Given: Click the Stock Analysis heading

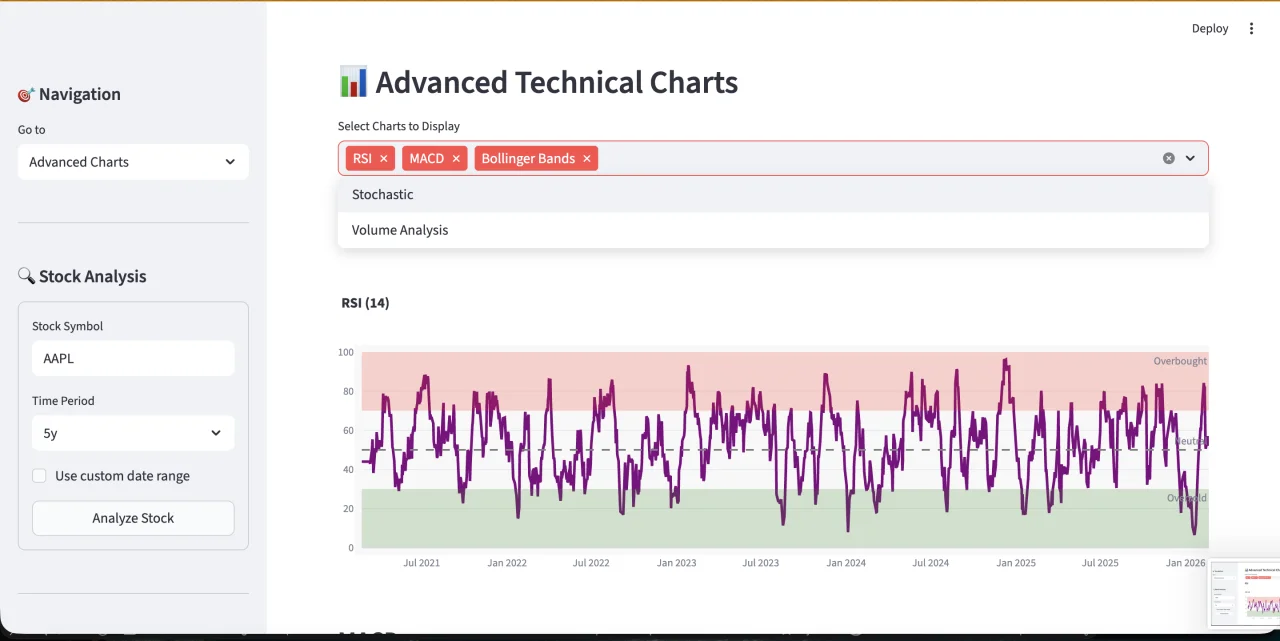Looking at the screenshot, I should point(82,276).
